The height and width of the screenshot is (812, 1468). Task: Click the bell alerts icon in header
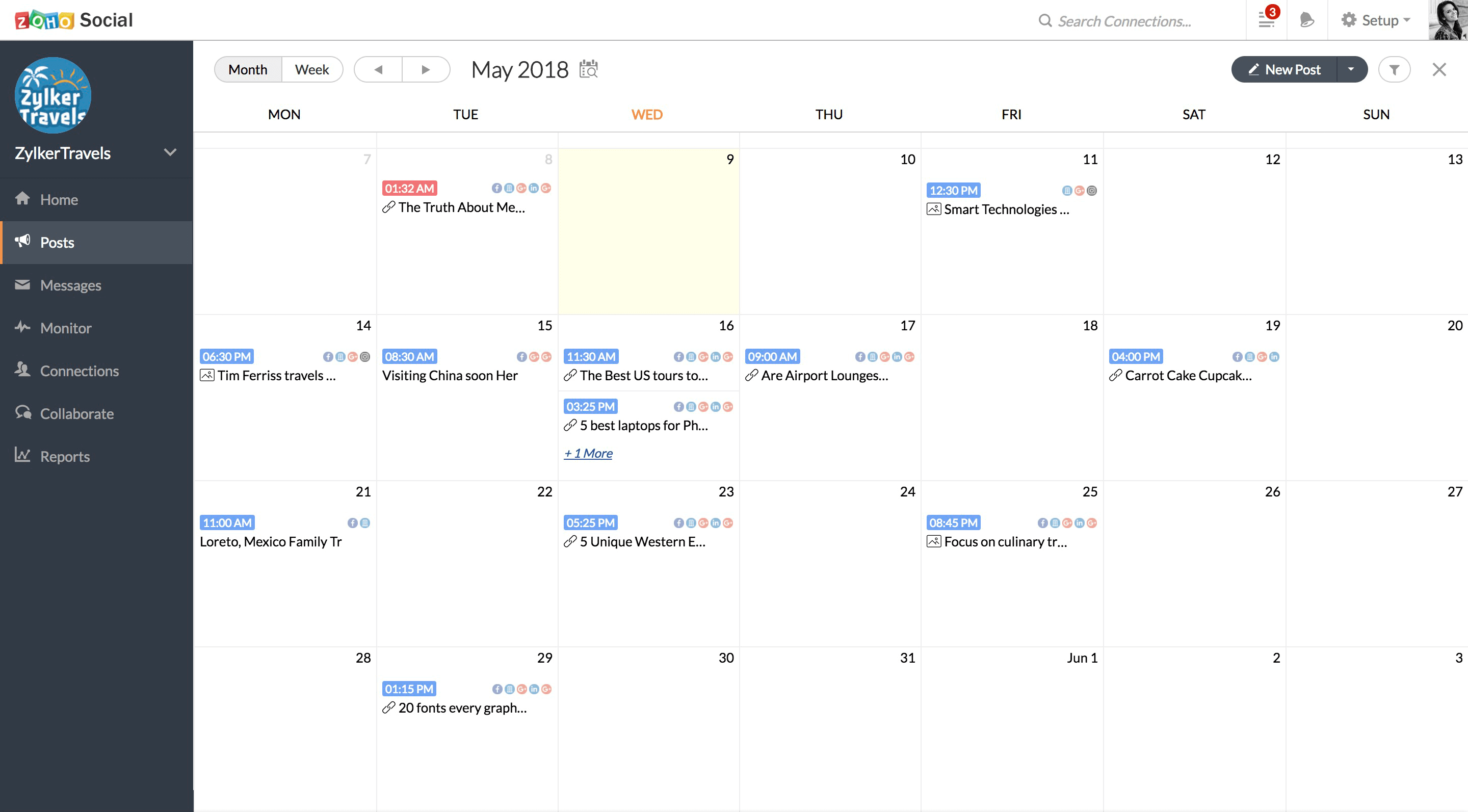pyautogui.click(x=1307, y=20)
